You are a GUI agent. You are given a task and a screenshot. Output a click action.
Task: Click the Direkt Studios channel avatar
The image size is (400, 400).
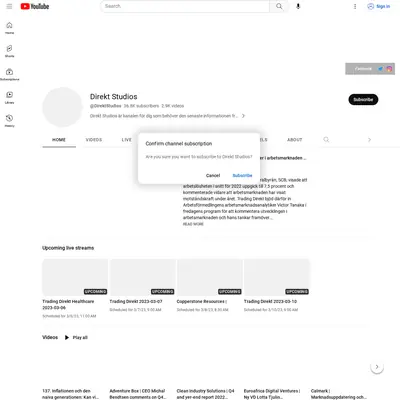coord(62,107)
